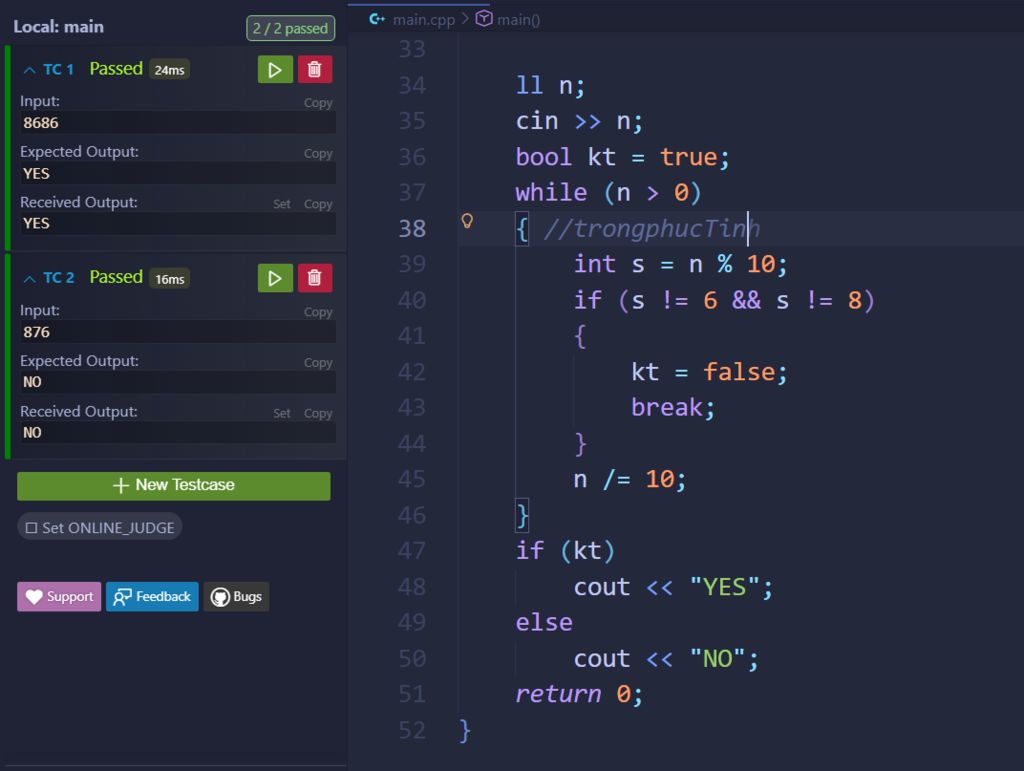Delete test case TC 2

click(315, 278)
